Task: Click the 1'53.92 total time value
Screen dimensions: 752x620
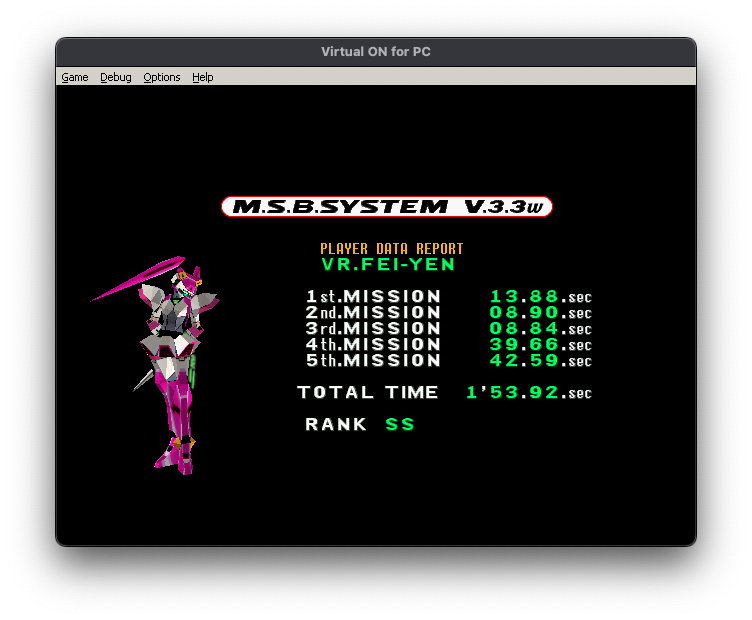Action: [529, 392]
